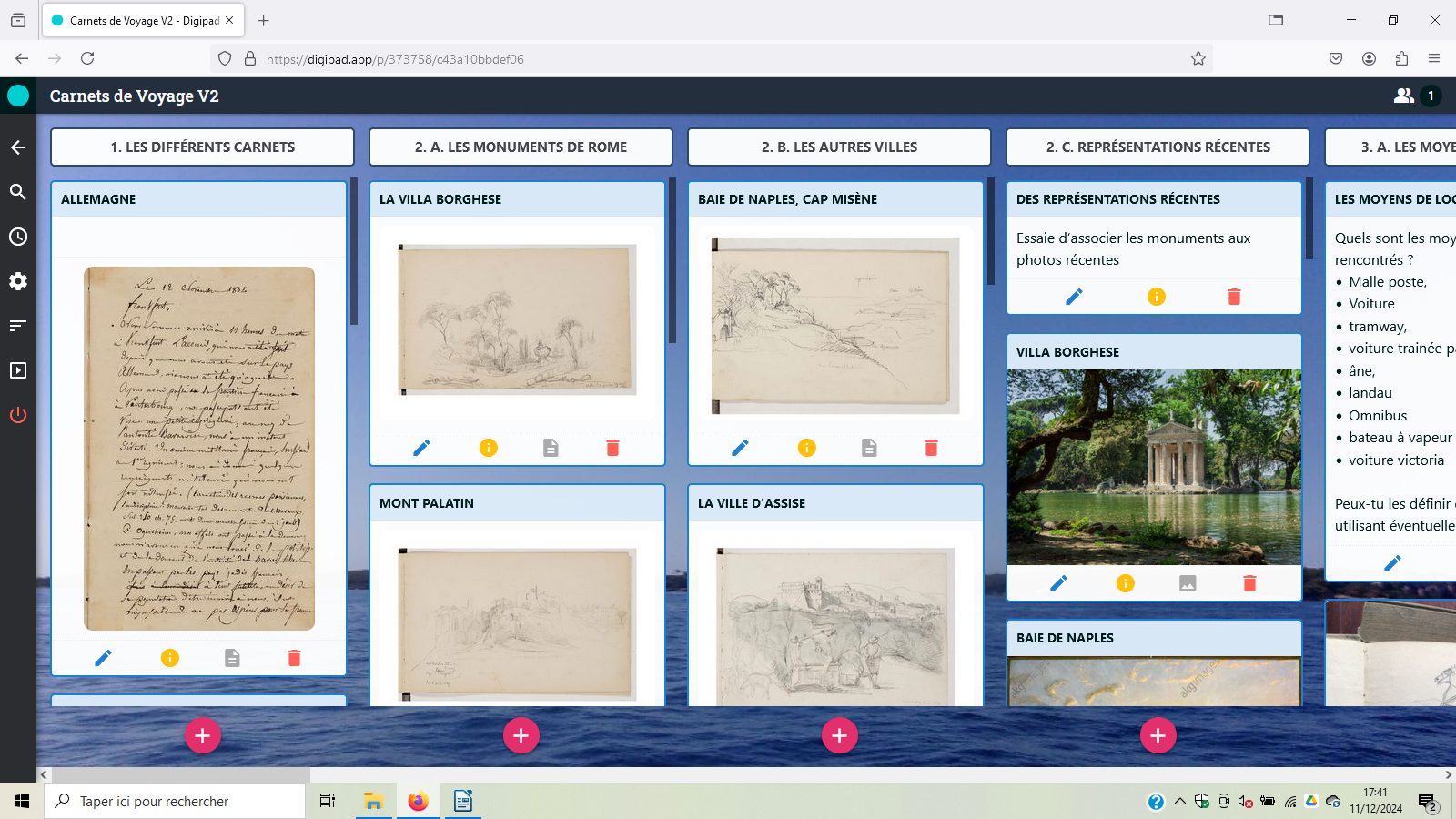Select column header 1. Les différents carnets

(203, 147)
